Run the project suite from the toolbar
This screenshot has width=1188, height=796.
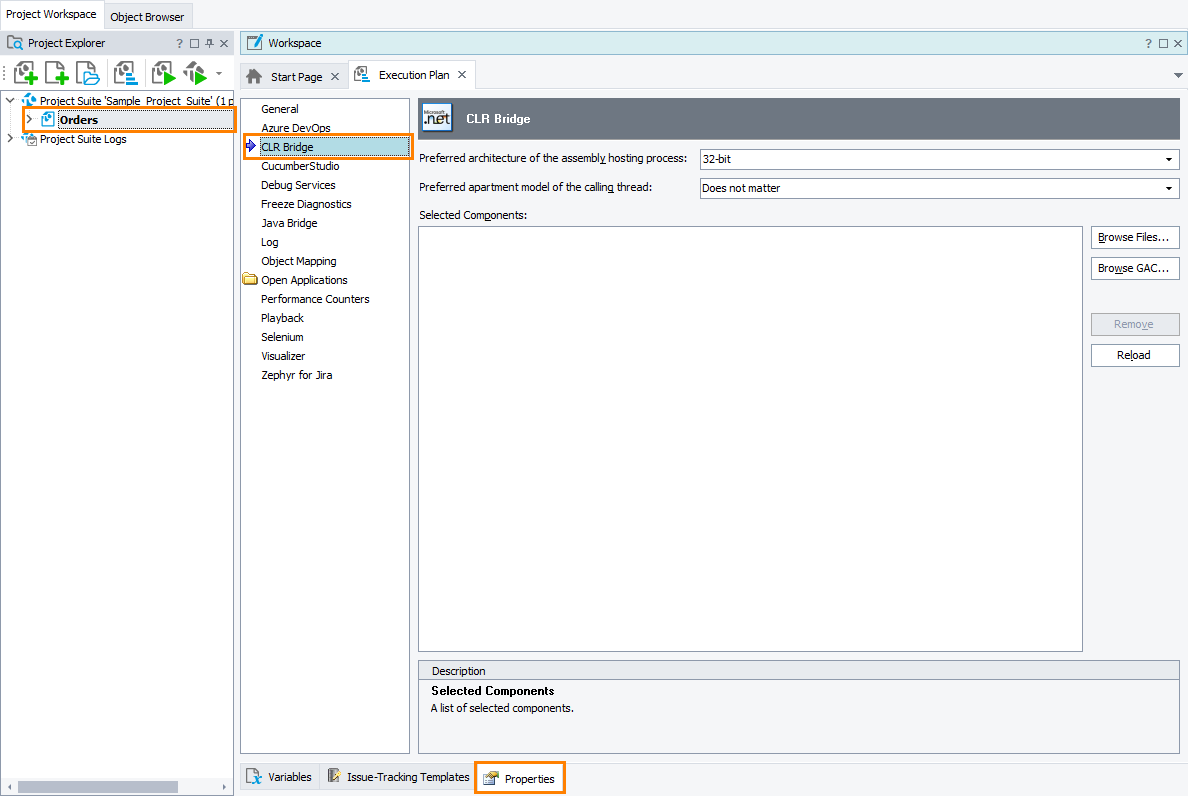(194, 73)
